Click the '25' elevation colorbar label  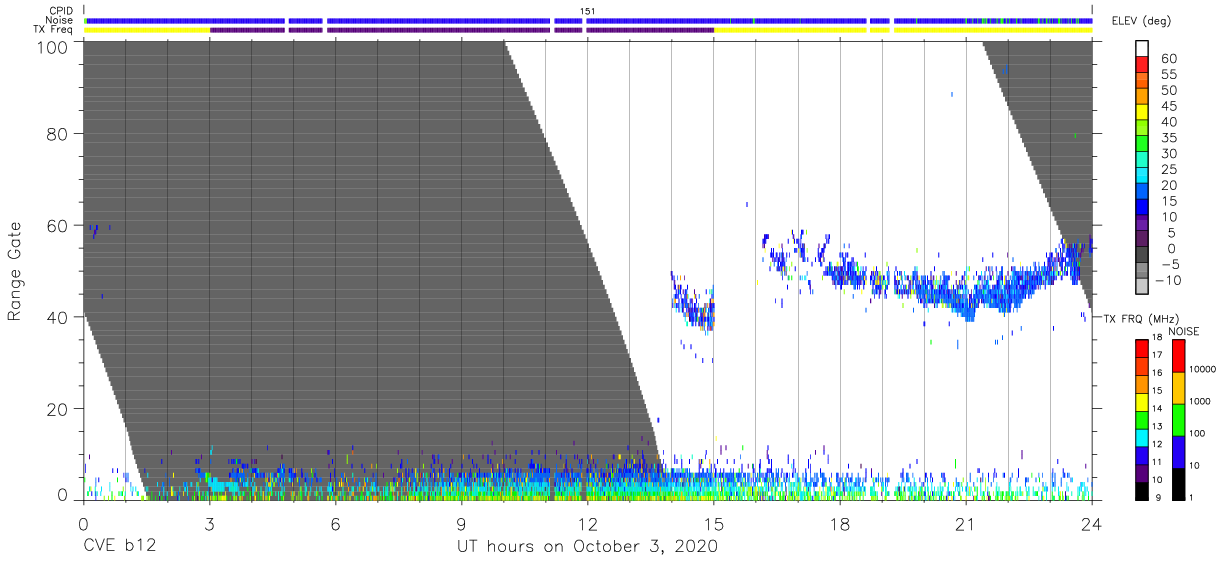(1168, 169)
